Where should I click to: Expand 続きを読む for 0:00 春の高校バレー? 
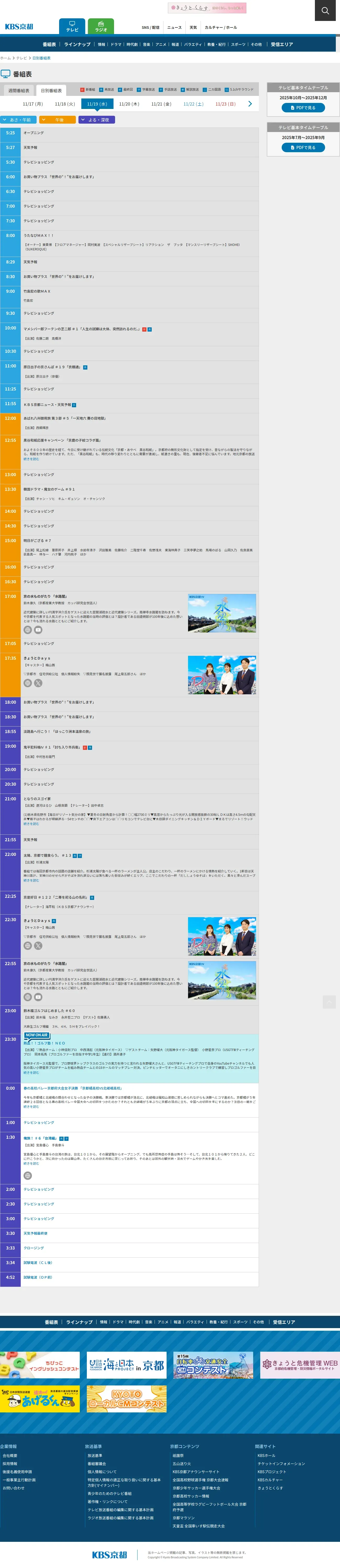(x=31, y=1107)
